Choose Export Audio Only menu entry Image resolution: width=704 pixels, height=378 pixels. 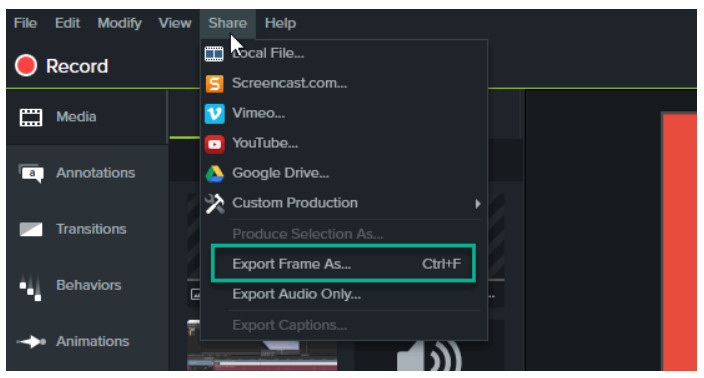(343, 294)
